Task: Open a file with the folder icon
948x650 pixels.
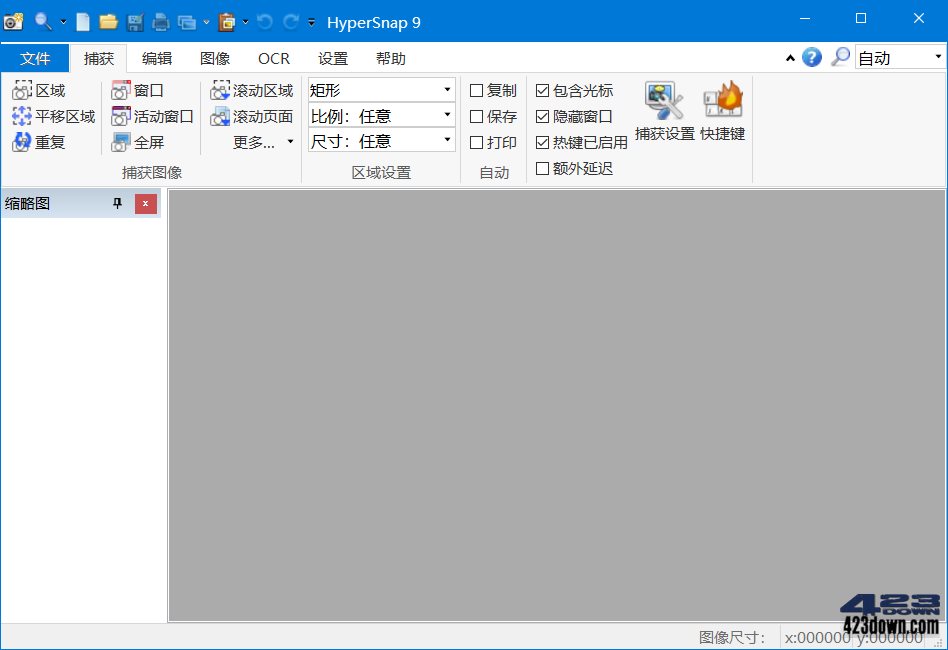Action: tap(108, 22)
